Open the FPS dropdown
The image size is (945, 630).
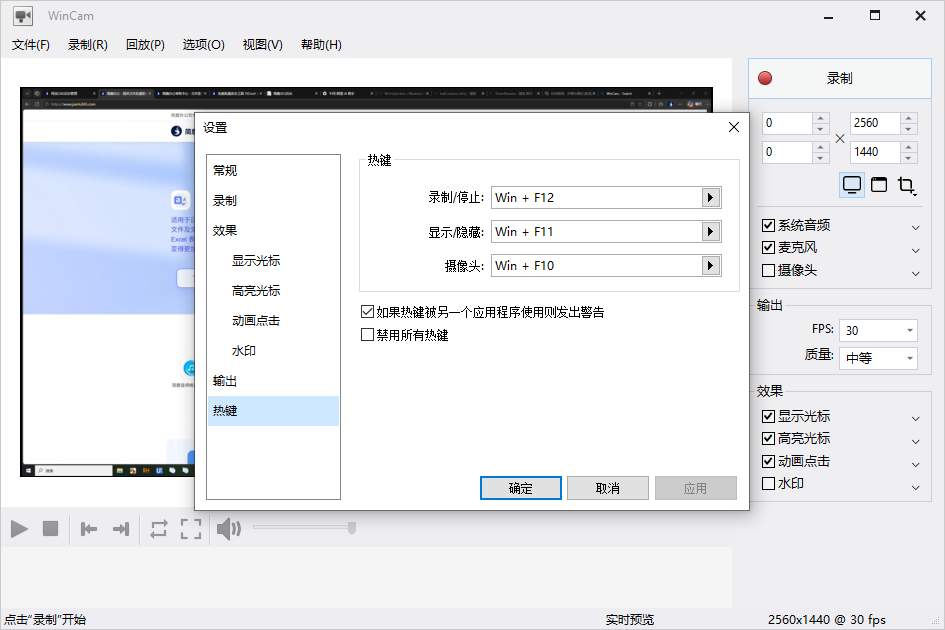878,330
